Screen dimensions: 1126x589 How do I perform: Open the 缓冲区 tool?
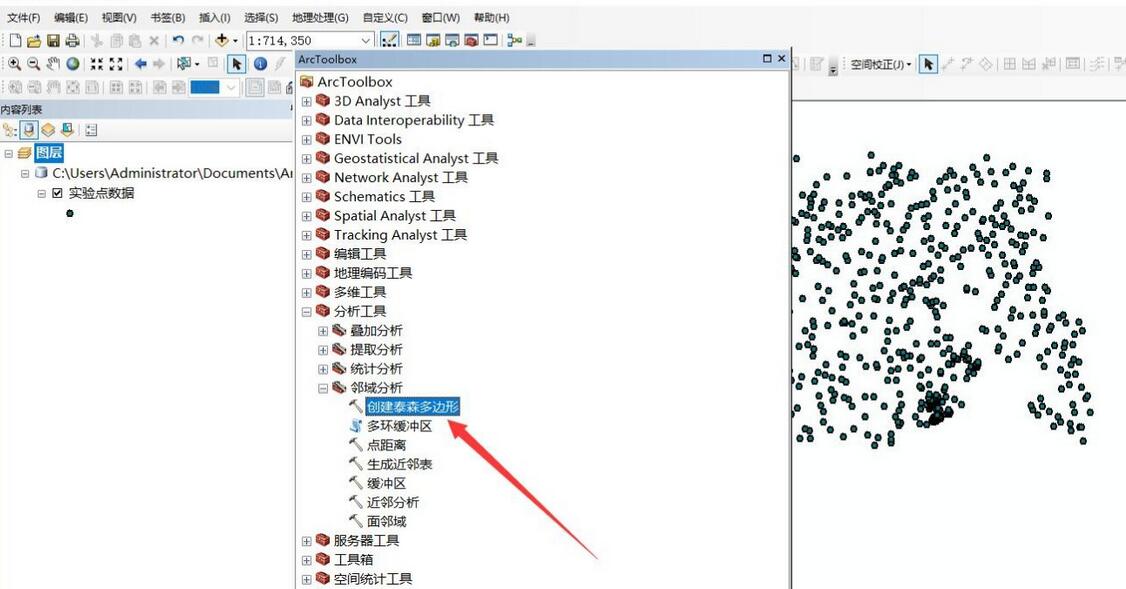386,483
